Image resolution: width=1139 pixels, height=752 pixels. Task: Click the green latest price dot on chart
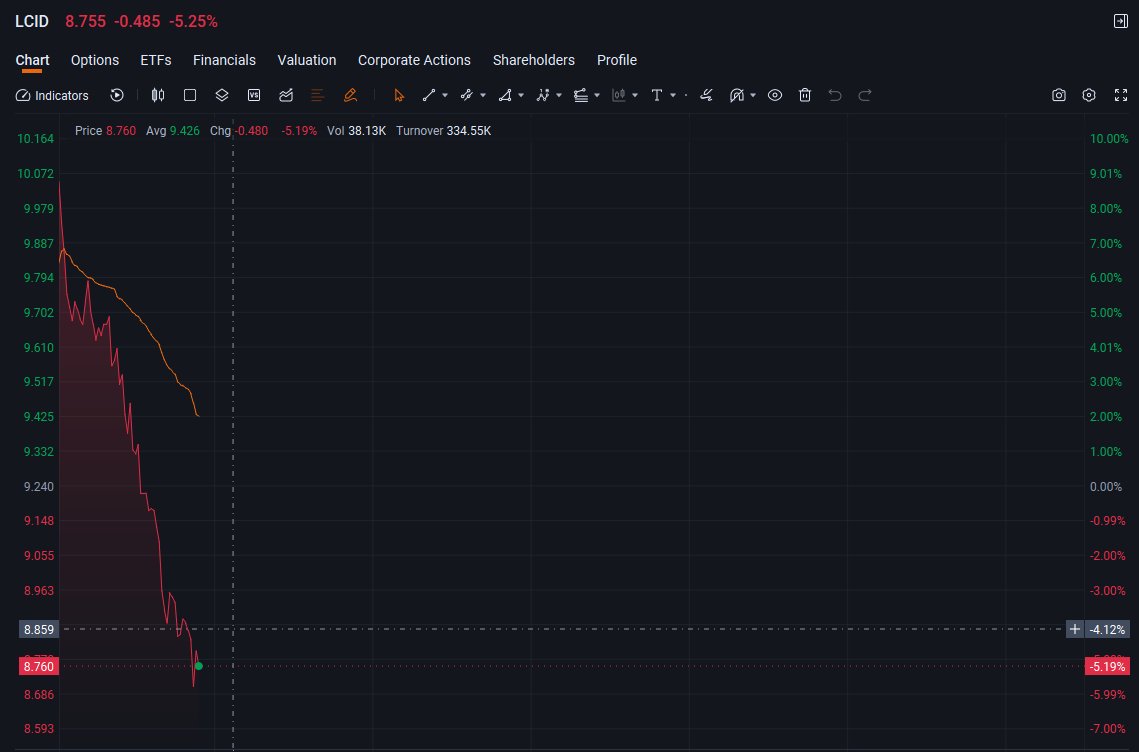pyautogui.click(x=199, y=666)
